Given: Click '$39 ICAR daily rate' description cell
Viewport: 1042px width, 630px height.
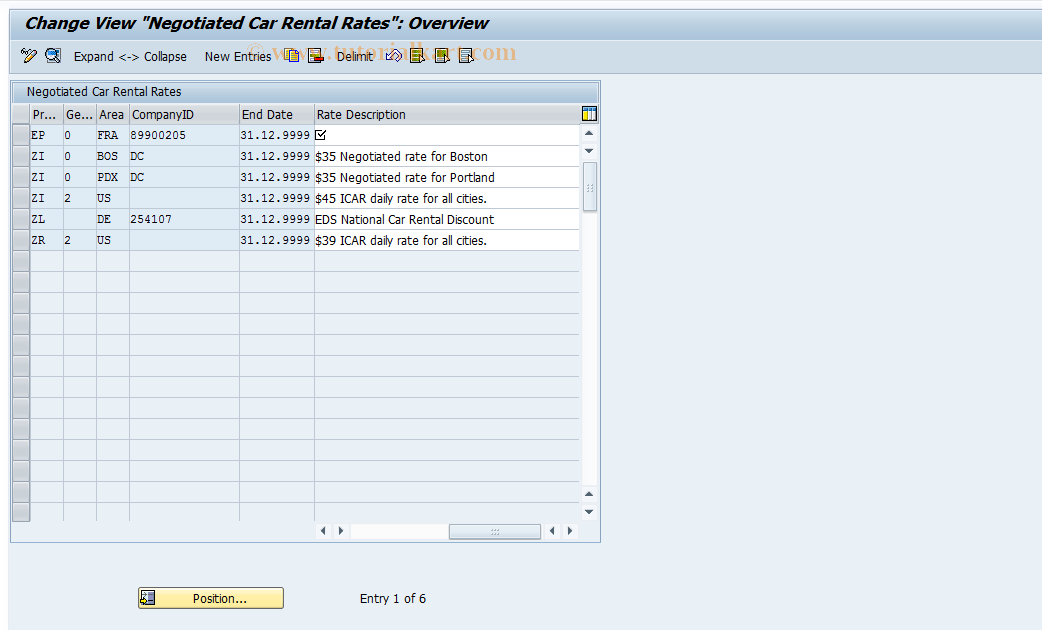Looking at the screenshot, I should (x=447, y=240).
